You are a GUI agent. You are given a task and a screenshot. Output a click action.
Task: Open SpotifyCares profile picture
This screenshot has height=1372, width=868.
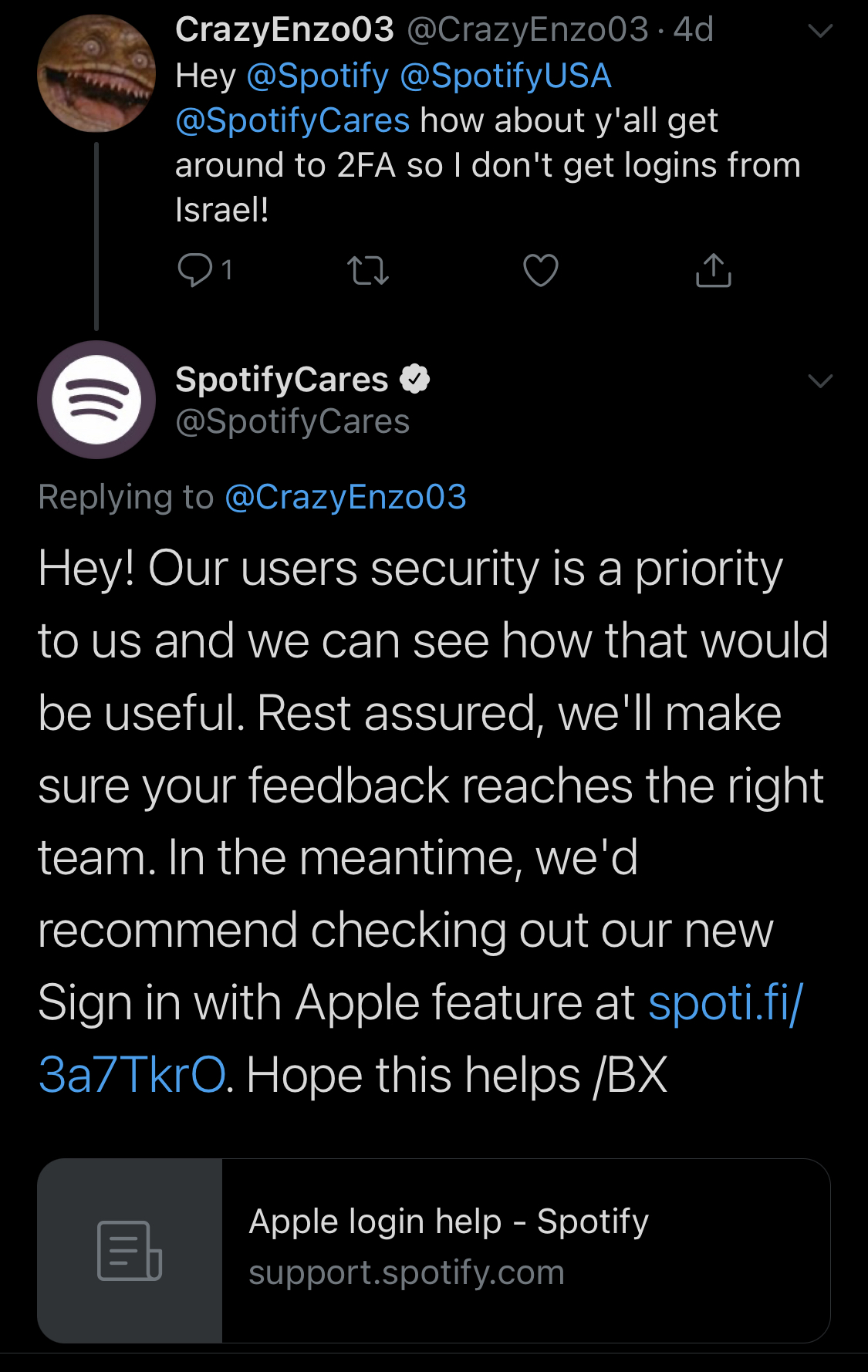(x=96, y=400)
